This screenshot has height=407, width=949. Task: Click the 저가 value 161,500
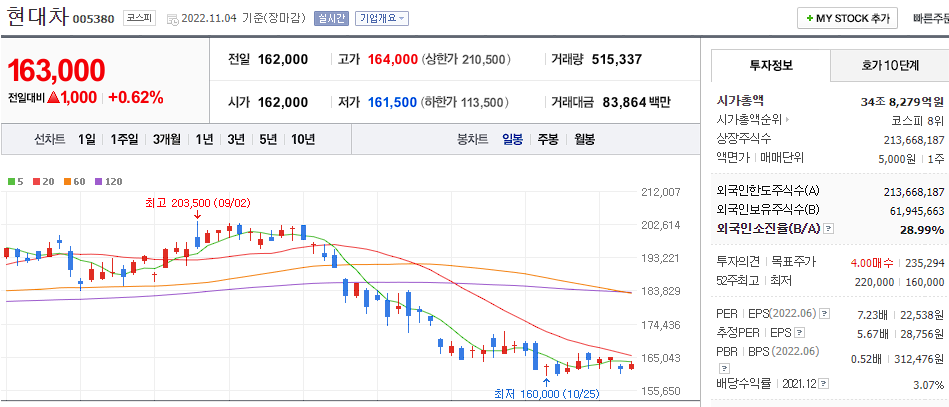(x=392, y=102)
